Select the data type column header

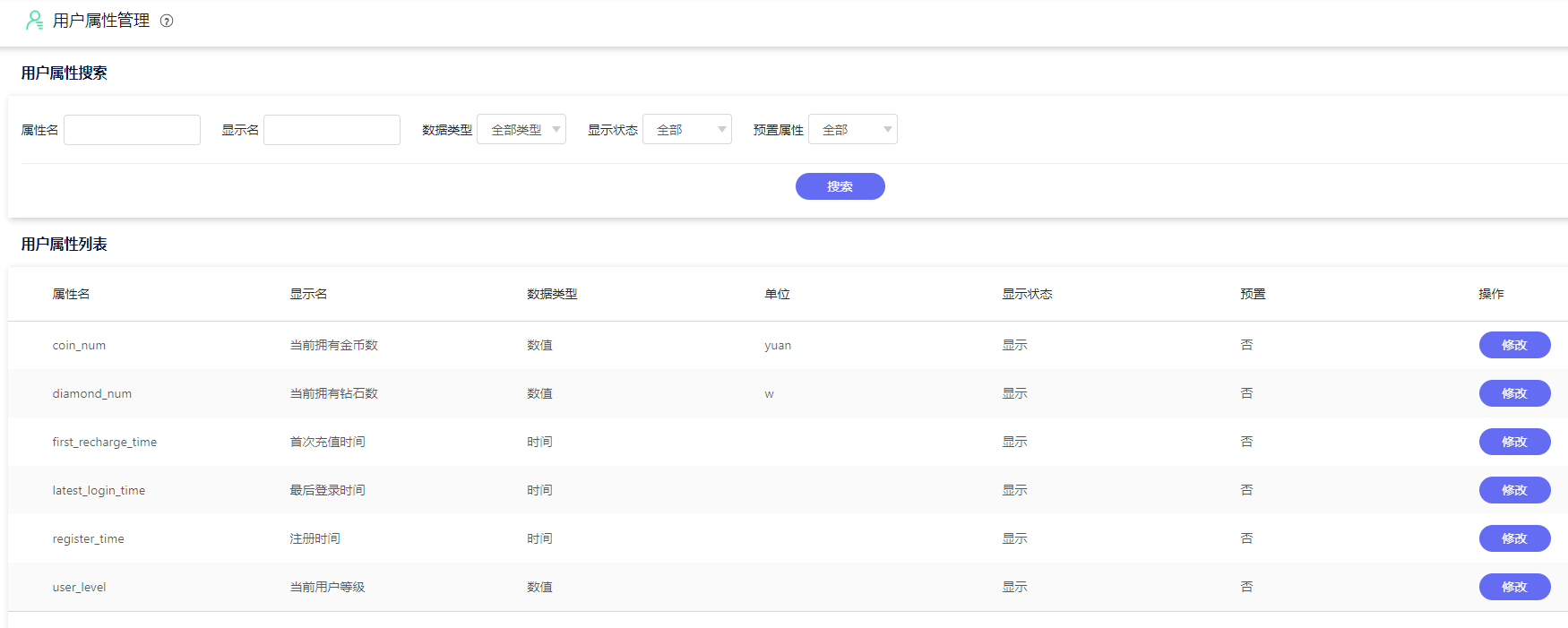pyautogui.click(x=552, y=294)
